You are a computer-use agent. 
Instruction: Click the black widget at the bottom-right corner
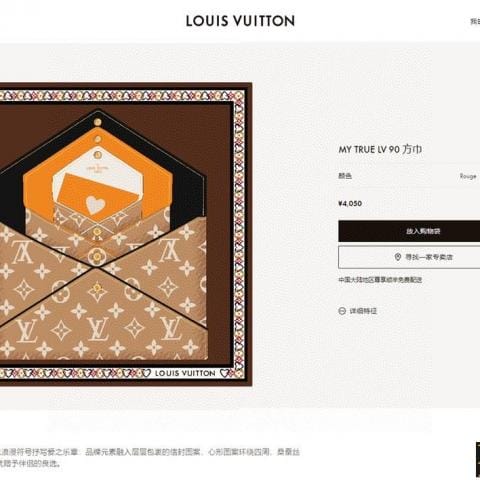[478, 459]
